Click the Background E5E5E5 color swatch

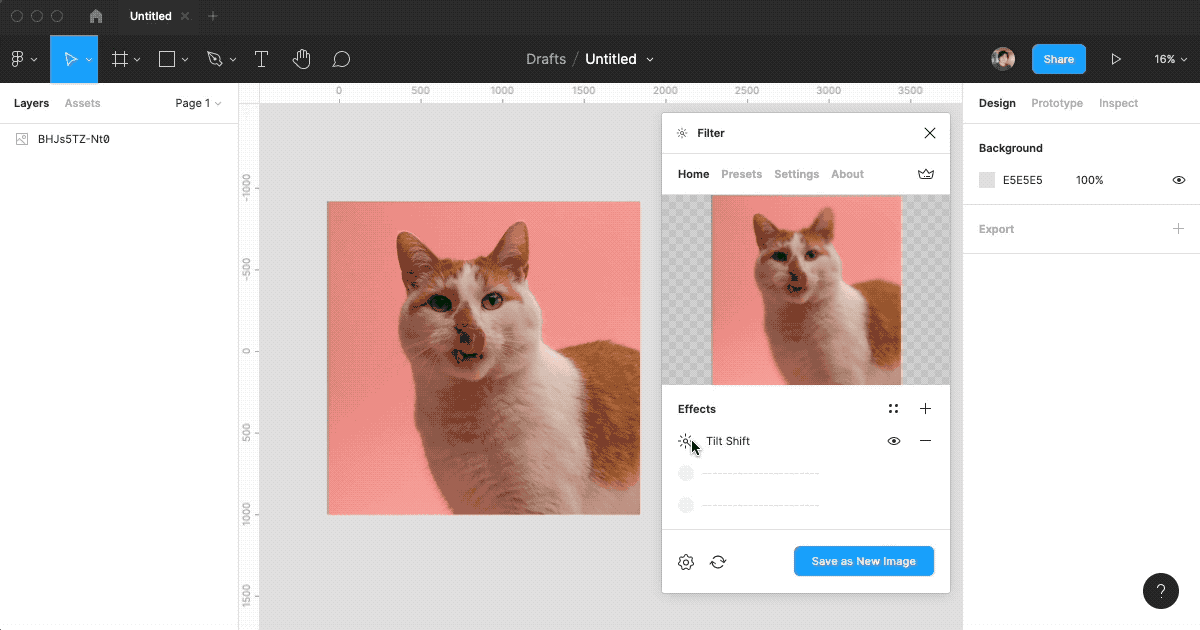click(x=987, y=180)
